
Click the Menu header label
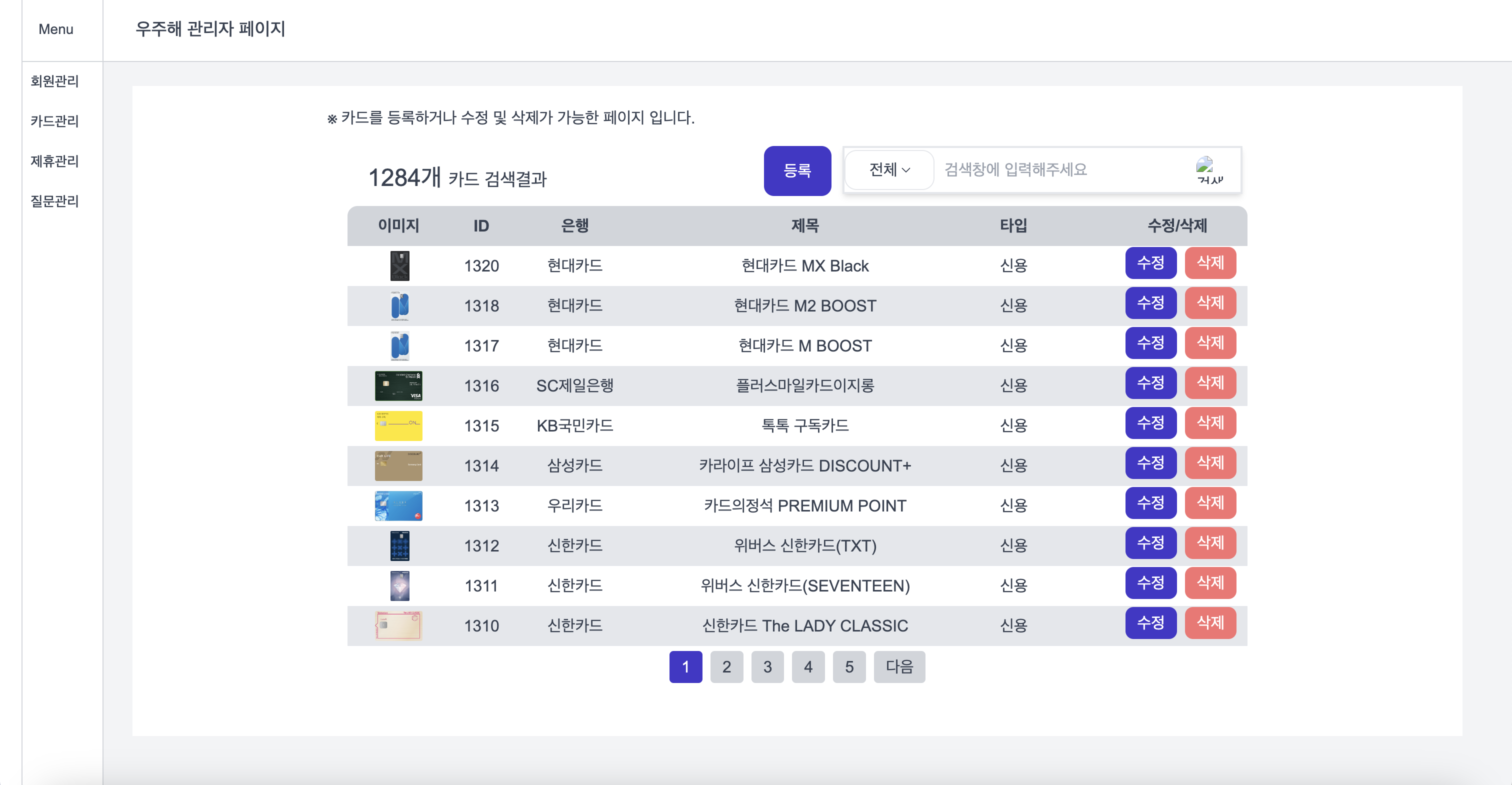pyautogui.click(x=56, y=29)
